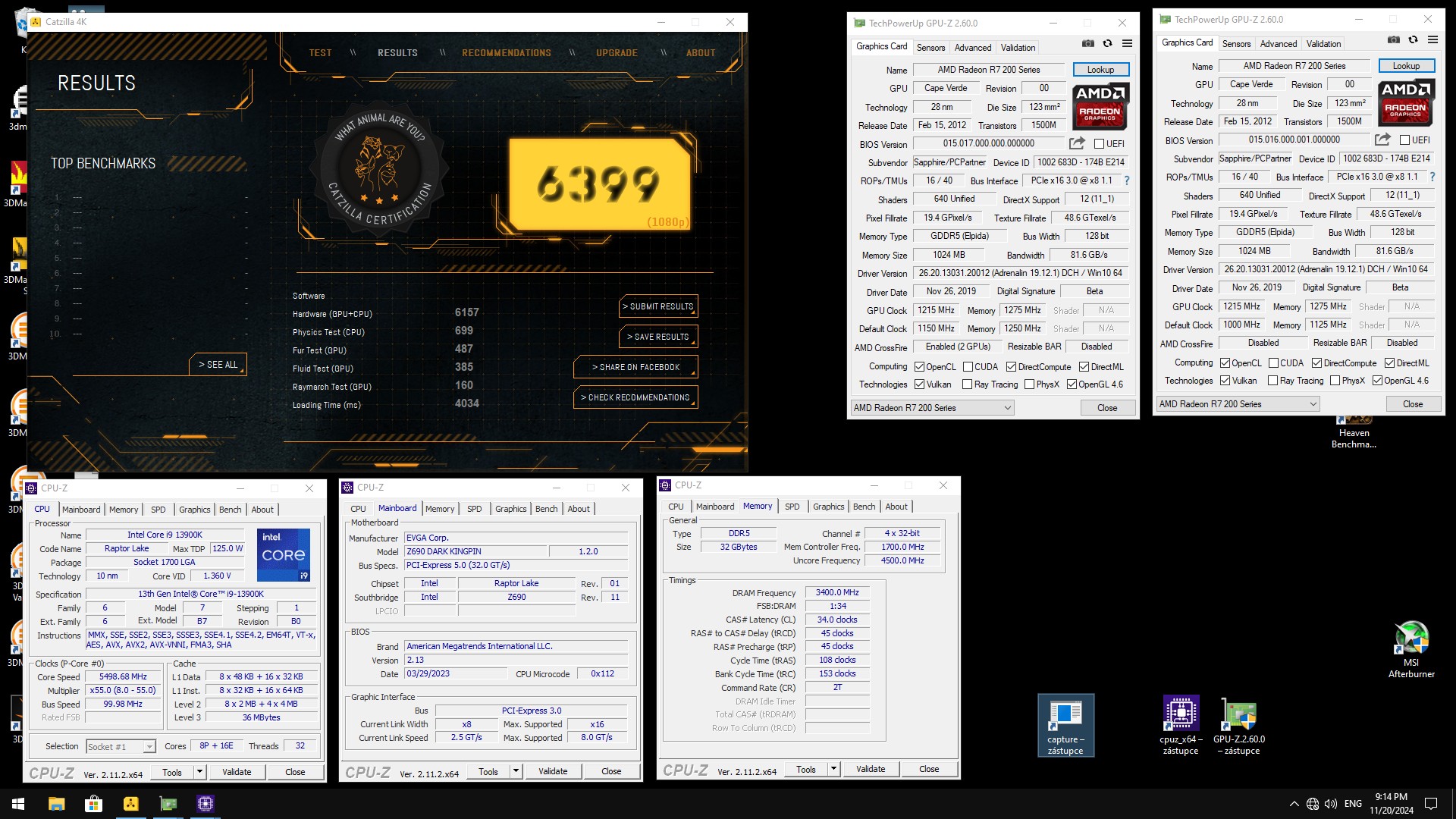Toggle UEFI checkbox in right GPU-Z window
This screenshot has width=1456, height=819.
coord(1404,140)
